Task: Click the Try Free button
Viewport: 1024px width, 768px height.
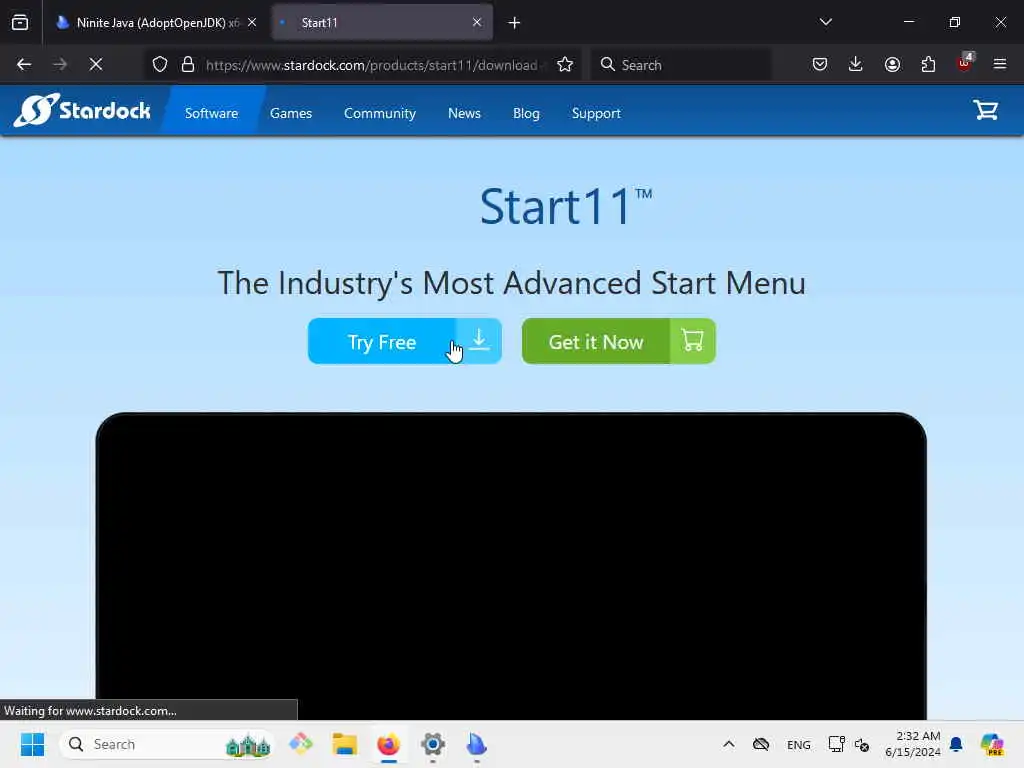Action: click(x=405, y=341)
